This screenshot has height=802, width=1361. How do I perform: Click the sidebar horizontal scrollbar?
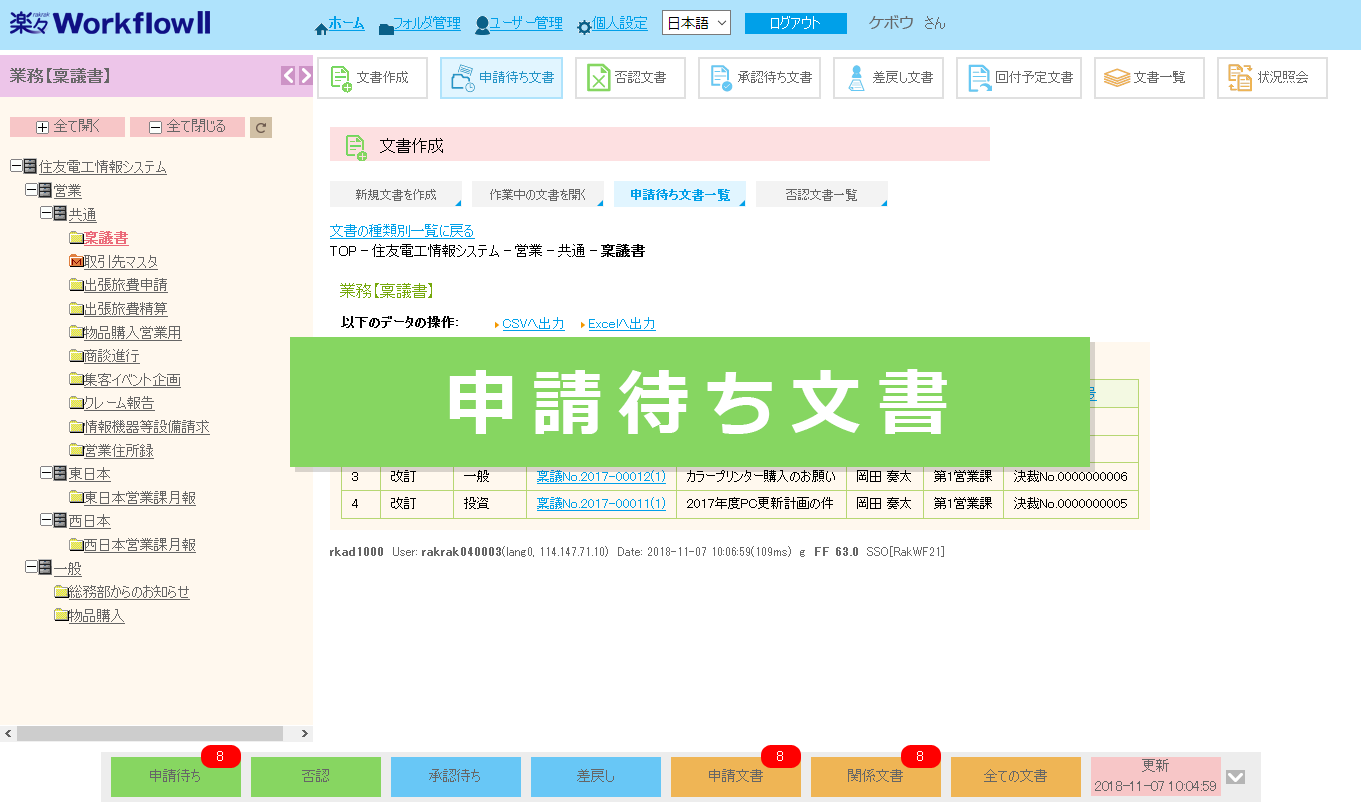tap(157, 733)
